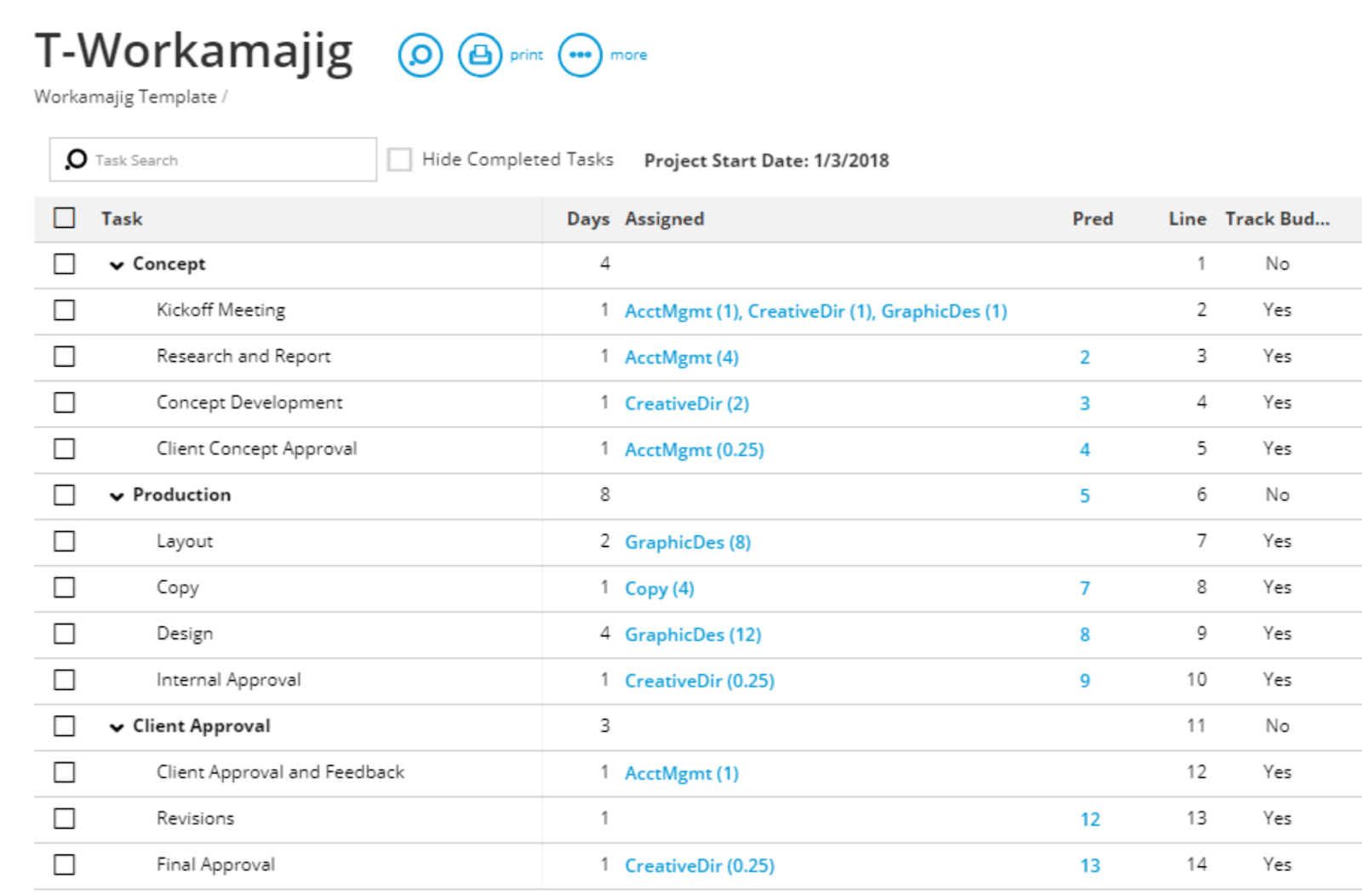Select all tasks with the header checkbox
Image resolution: width=1362 pixels, height=896 pixels.
(x=64, y=219)
